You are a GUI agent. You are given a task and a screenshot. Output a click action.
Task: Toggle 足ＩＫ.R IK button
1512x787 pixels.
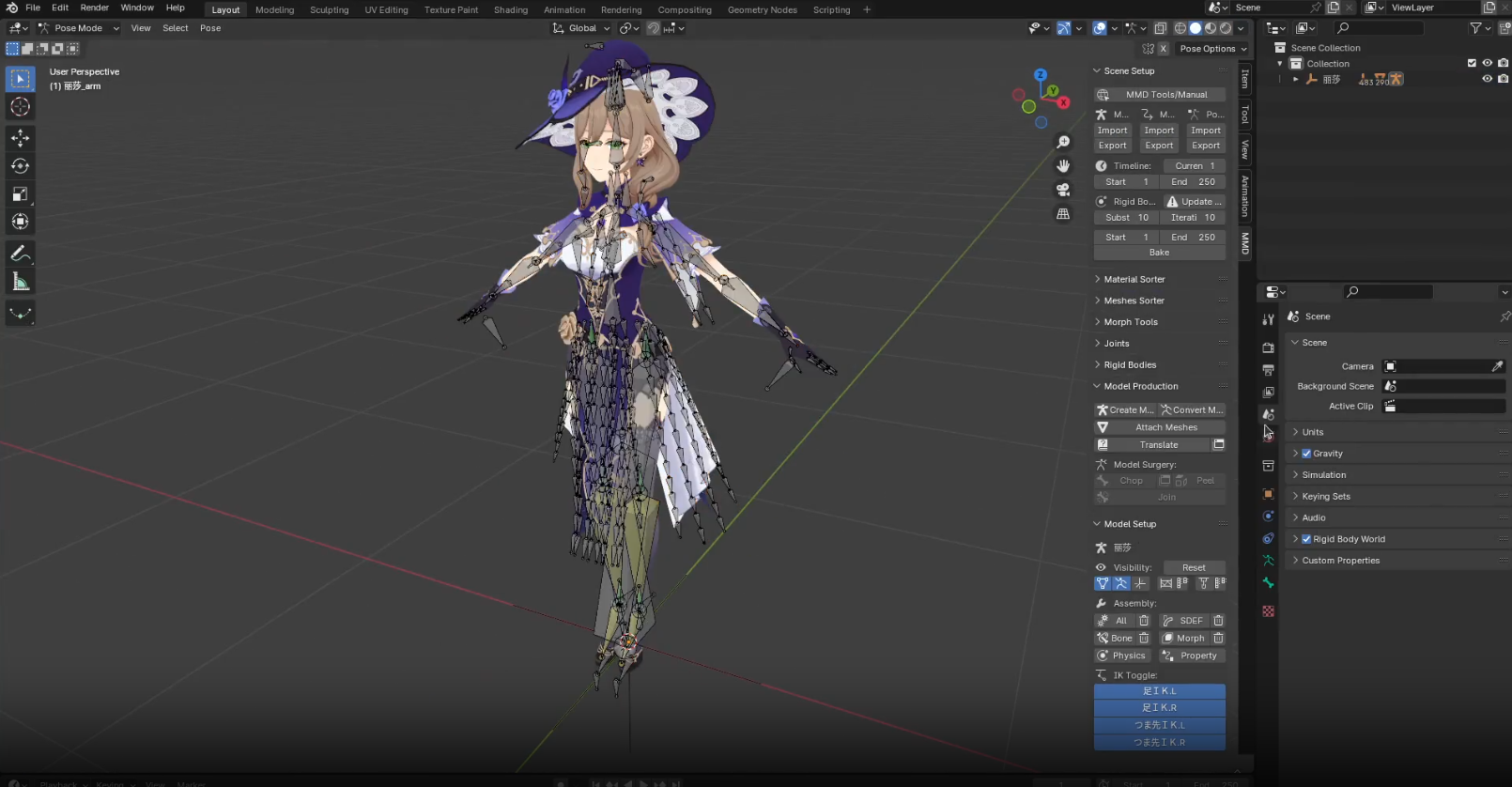click(1160, 708)
